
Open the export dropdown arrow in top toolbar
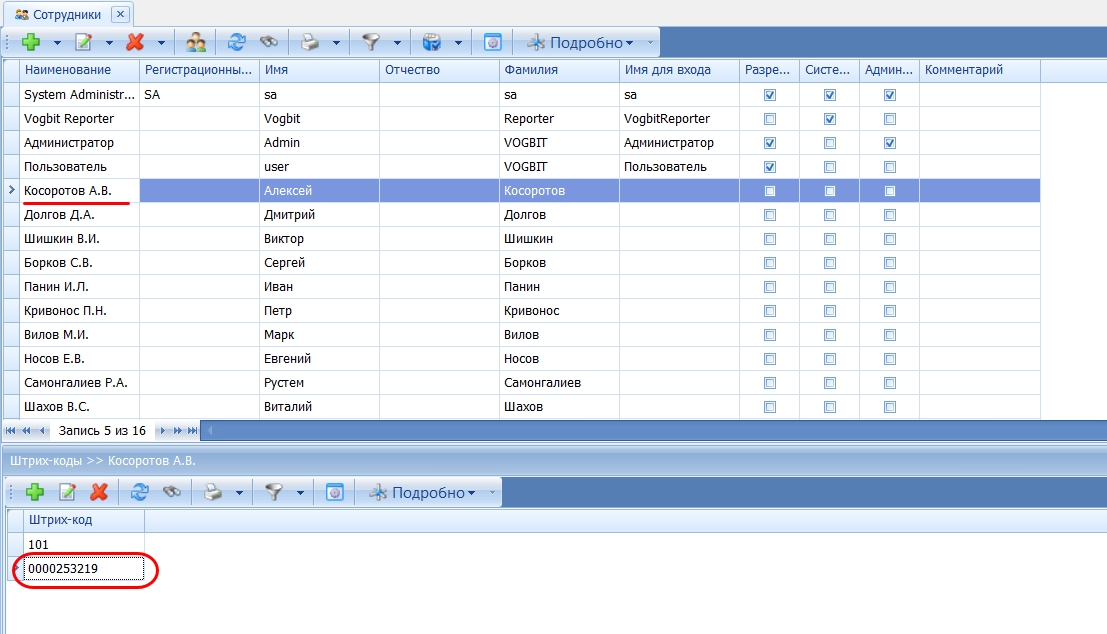pyautogui.click(x=458, y=43)
